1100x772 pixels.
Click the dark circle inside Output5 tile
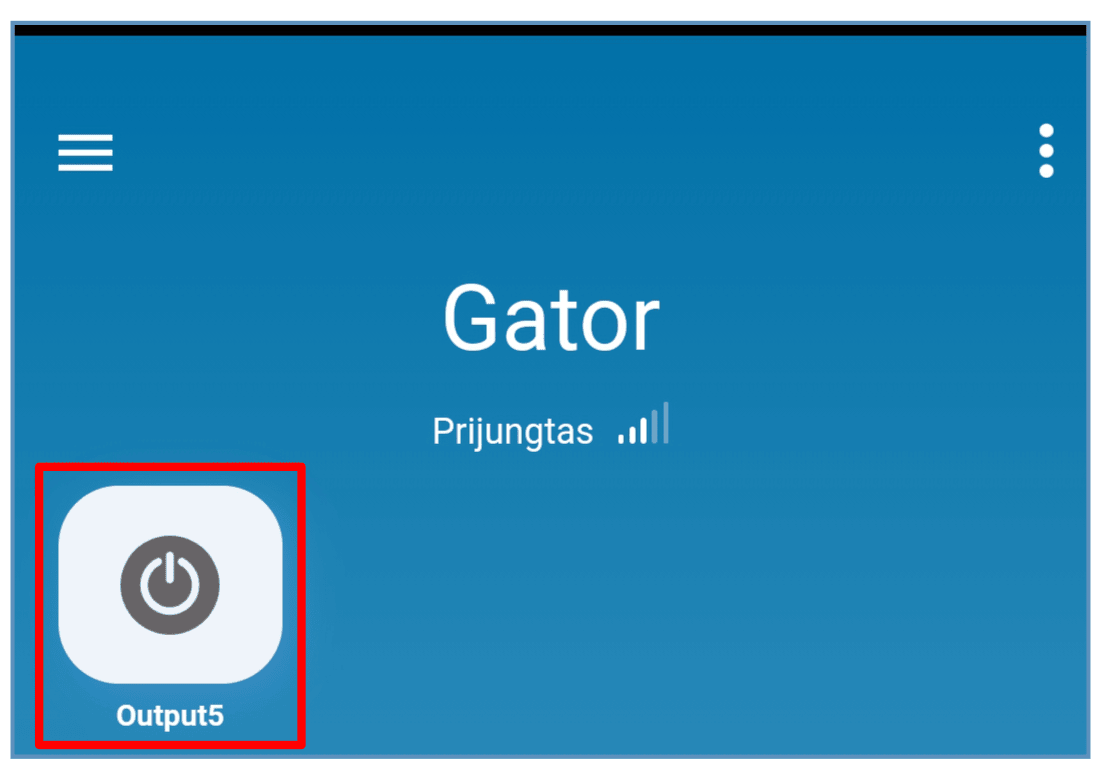(170, 585)
